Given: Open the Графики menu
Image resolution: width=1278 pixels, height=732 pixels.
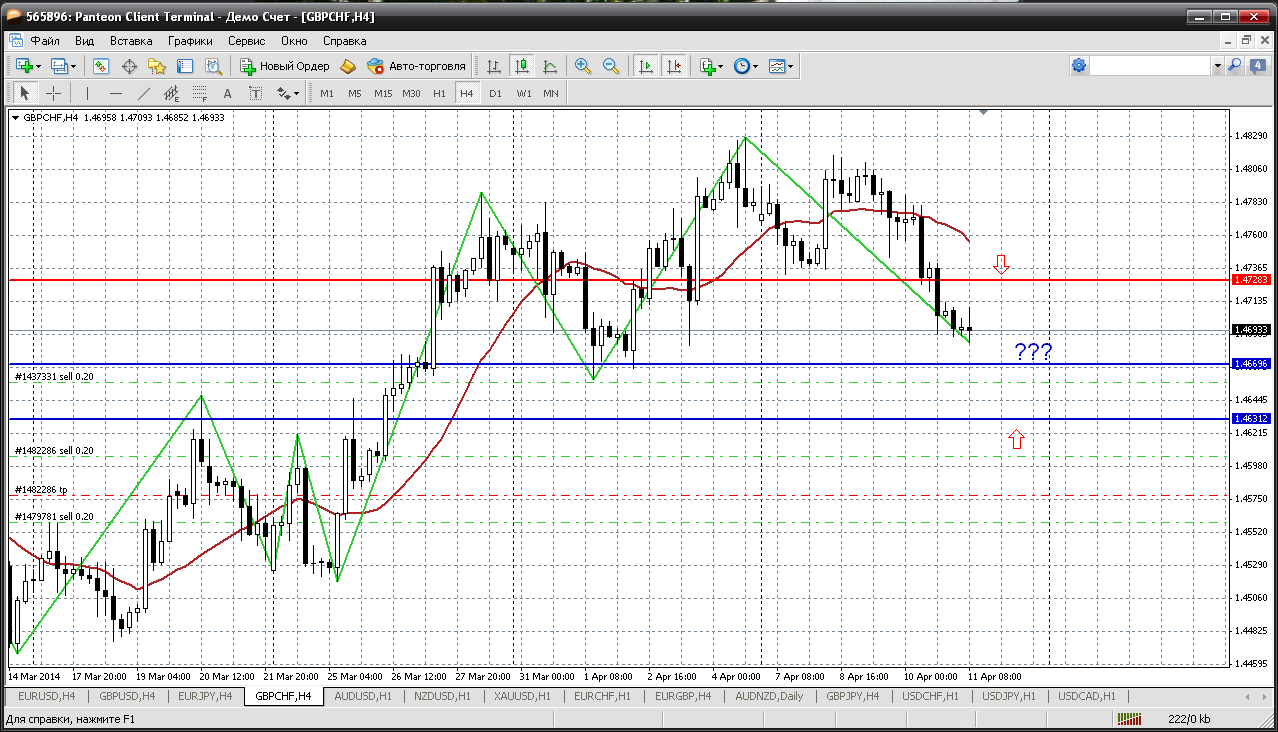Looking at the screenshot, I should pos(190,41).
